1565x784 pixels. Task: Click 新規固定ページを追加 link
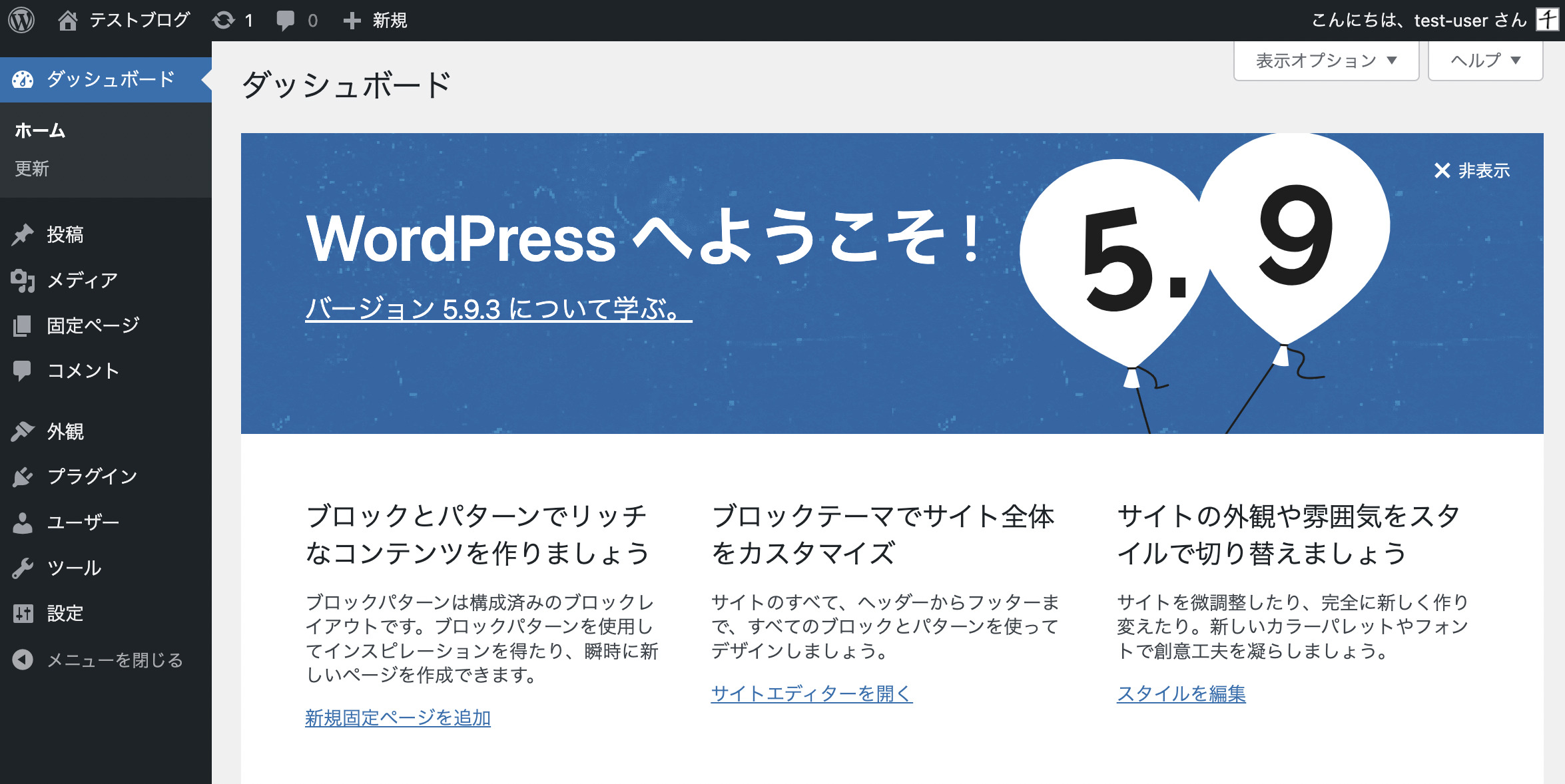[x=398, y=717]
